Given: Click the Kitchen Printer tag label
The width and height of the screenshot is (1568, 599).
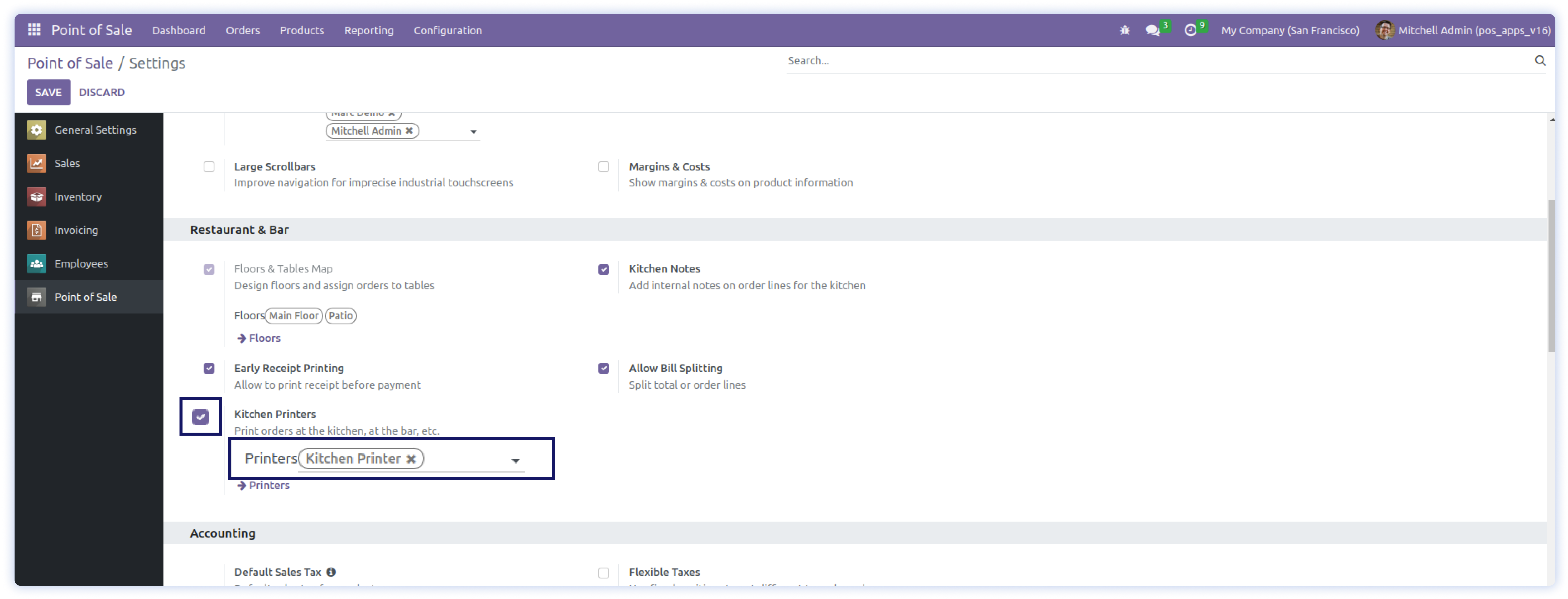Looking at the screenshot, I should coord(353,459).
